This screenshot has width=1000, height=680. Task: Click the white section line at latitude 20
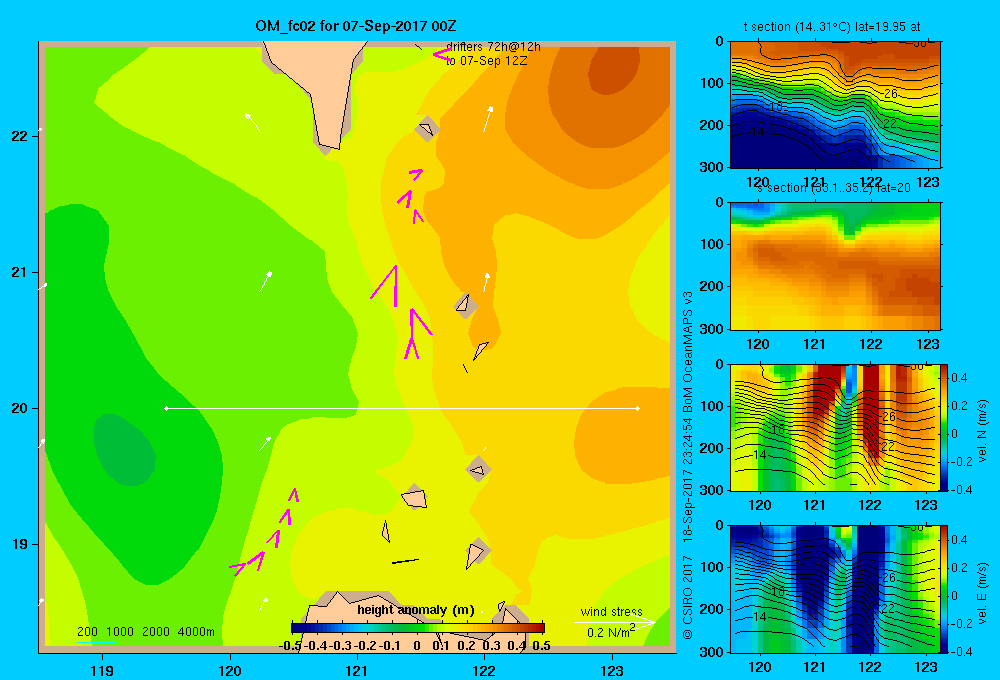pyautogui.click(x=402, y=408)
